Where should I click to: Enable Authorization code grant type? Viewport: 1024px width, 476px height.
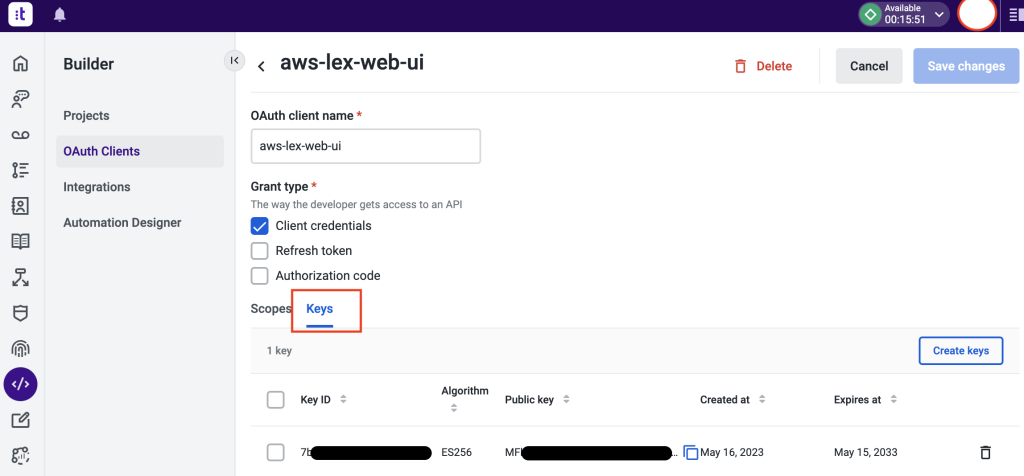tap(260, 276)
